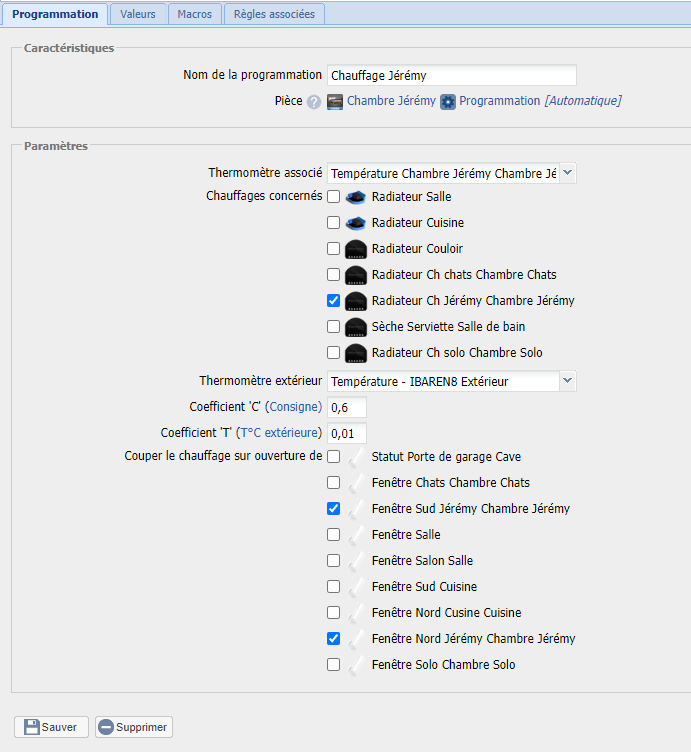This screenshot has width=691, height=754.
Task: Click the Radiateur Cuisine device icon
Action: click(356, 223)
